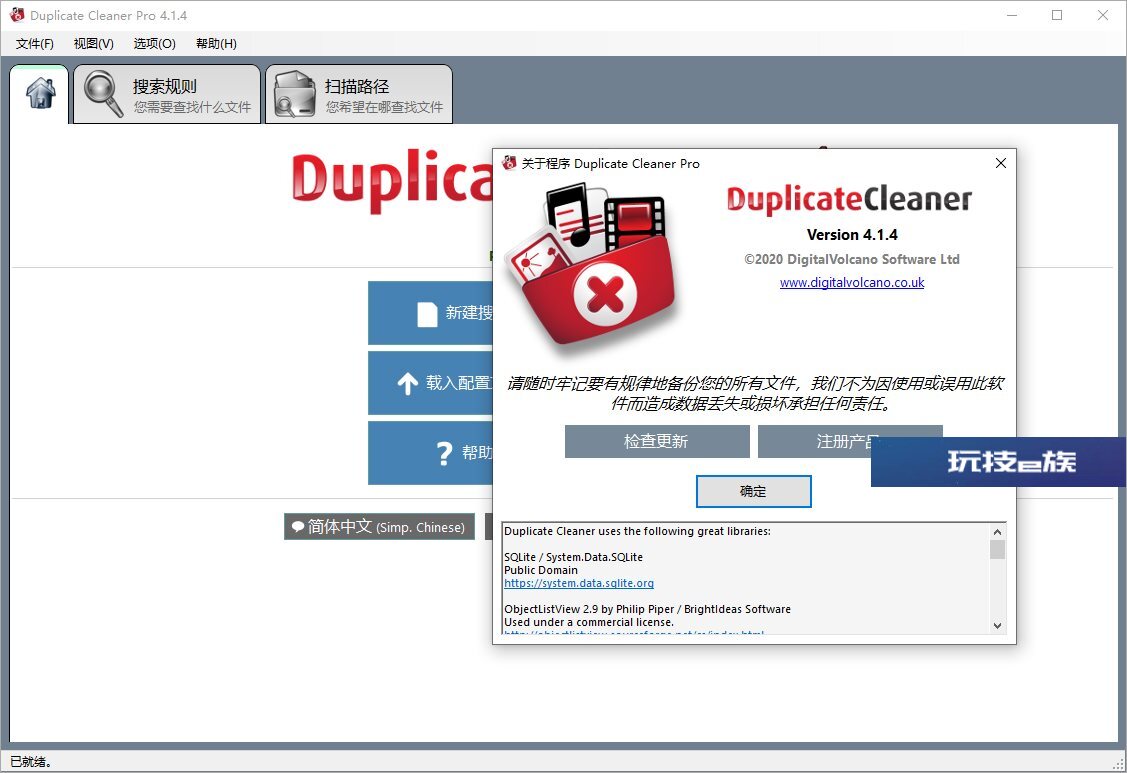Minimize the Duplicate Cleaner Pro window
1127x773 pixels.
[x=1012, y=15]
